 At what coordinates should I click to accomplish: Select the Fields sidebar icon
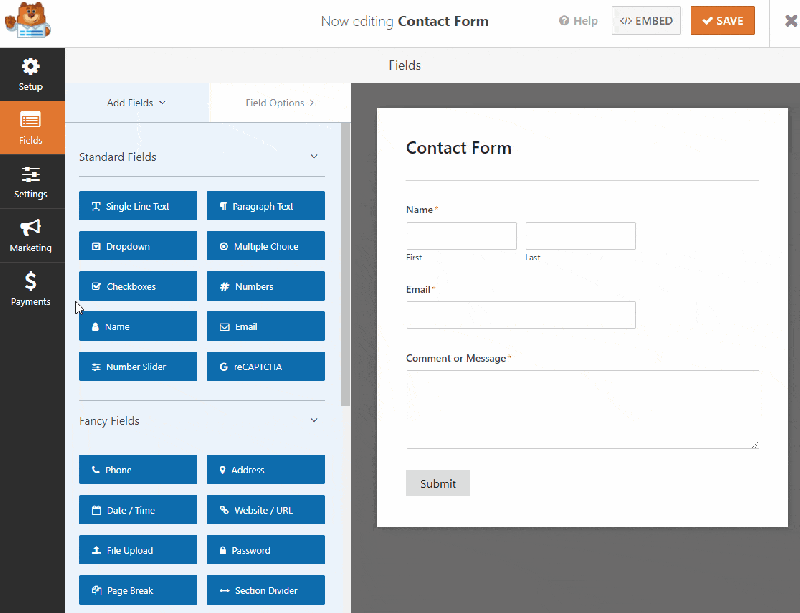pyautogui.click(x=30, y=127)
